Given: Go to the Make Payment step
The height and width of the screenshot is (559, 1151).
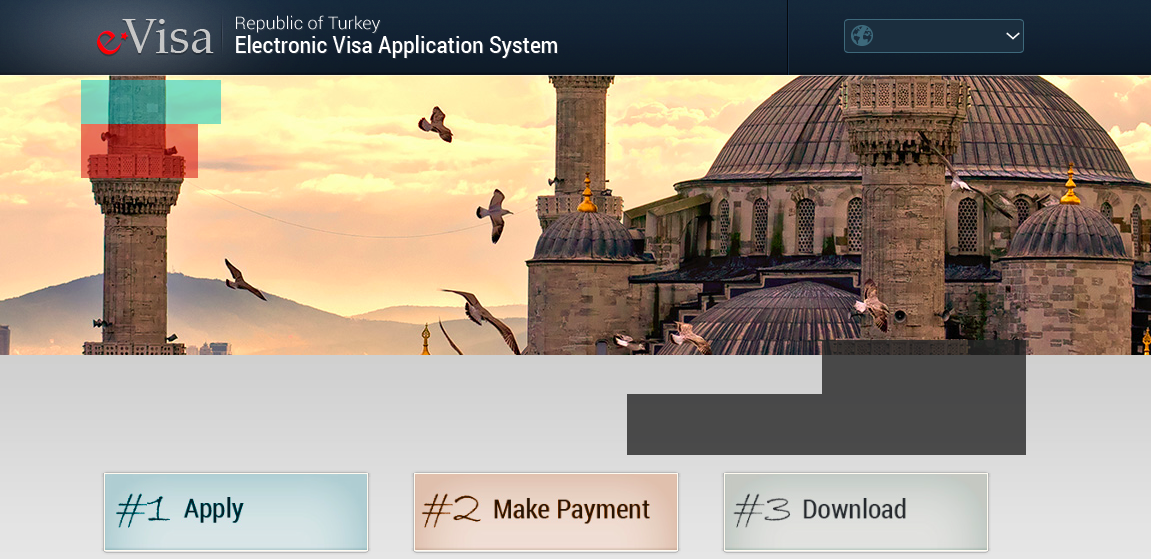Looking at the screenshot, I should [x=545, y=511].
